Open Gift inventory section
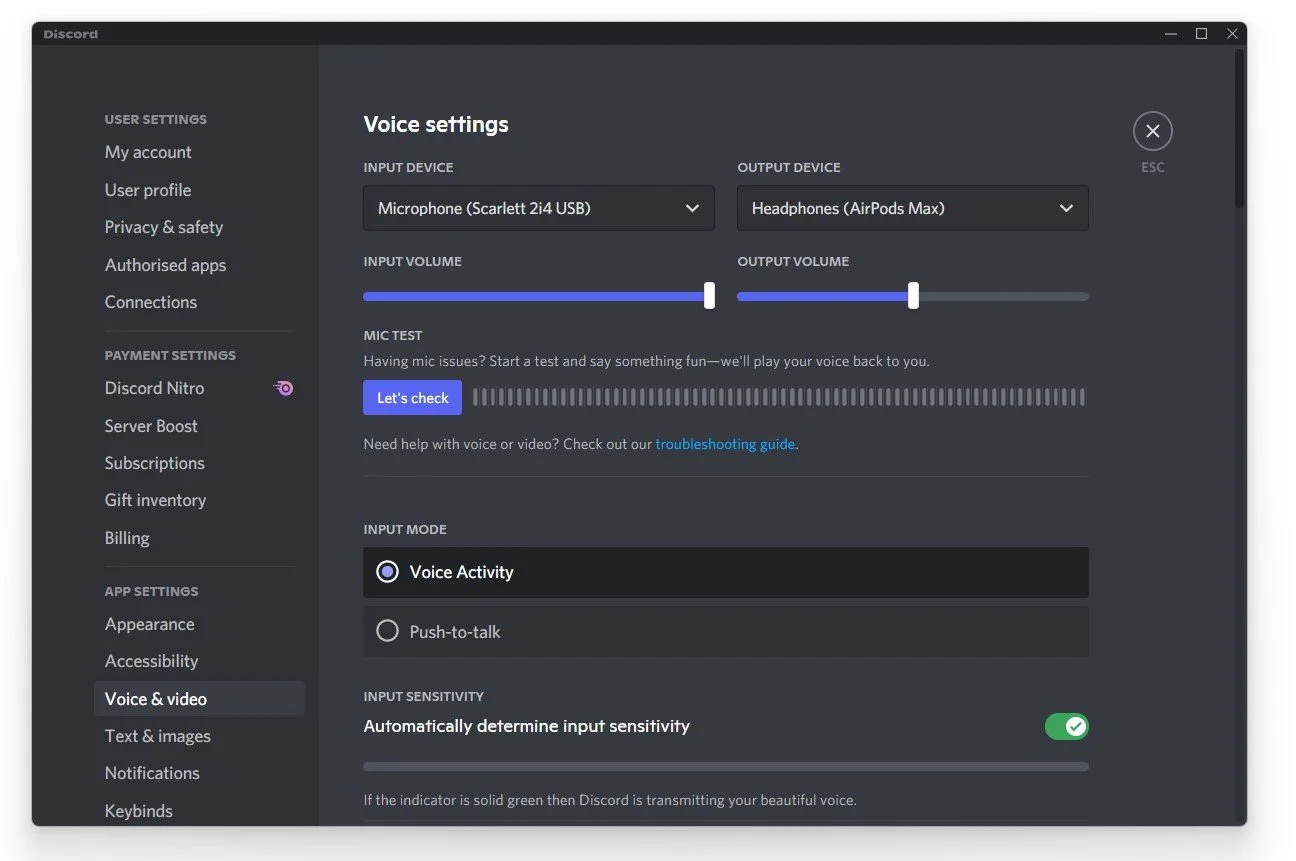 click(155, 500)
